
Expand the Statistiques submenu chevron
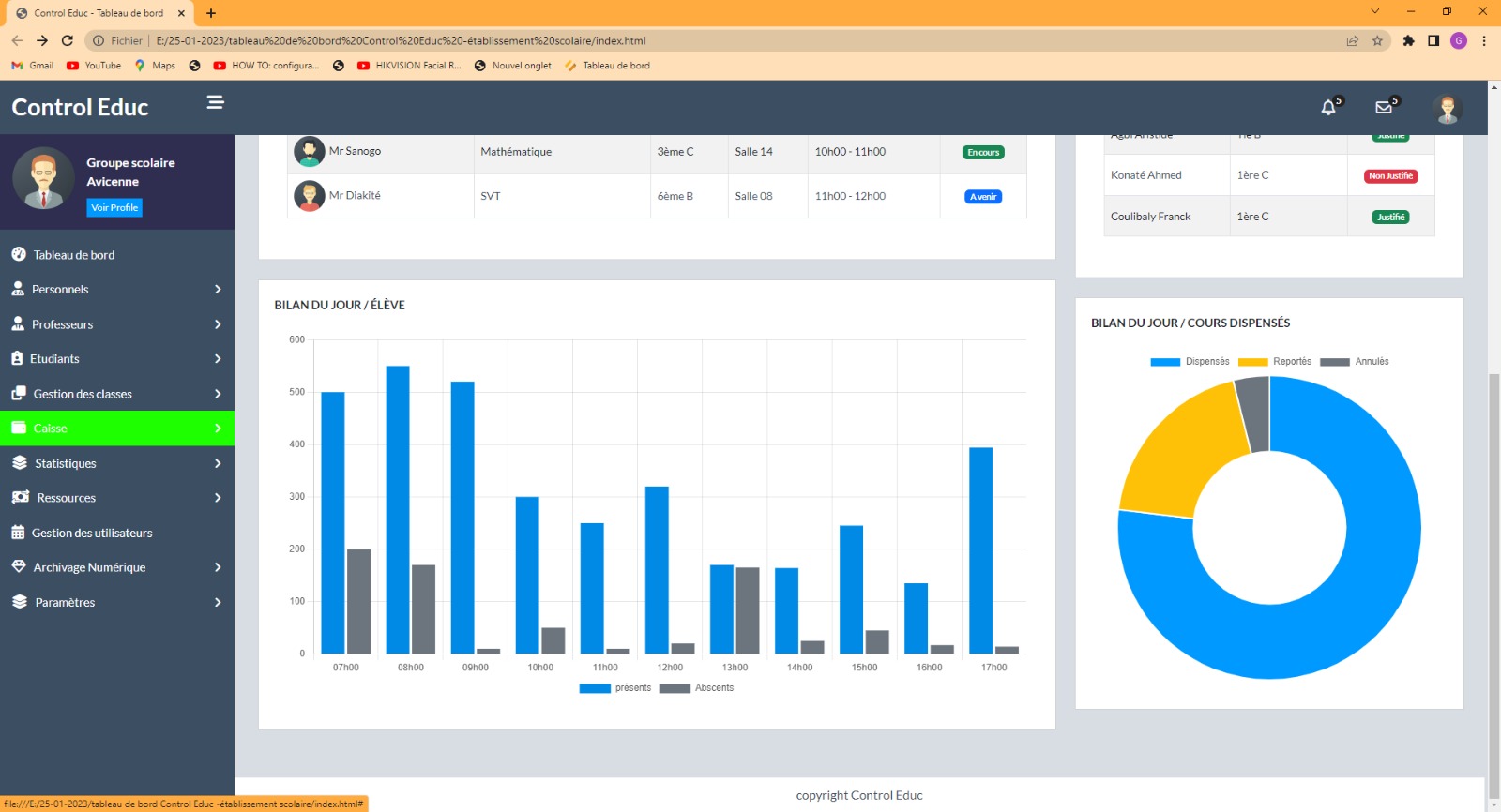[x=218, y=463]
